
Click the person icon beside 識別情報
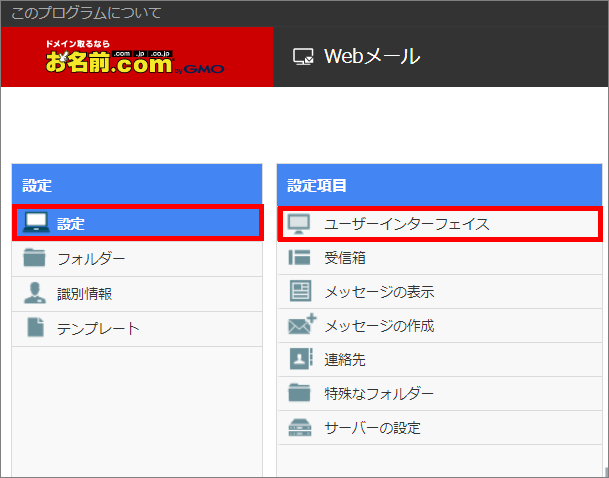click(35, 293)
